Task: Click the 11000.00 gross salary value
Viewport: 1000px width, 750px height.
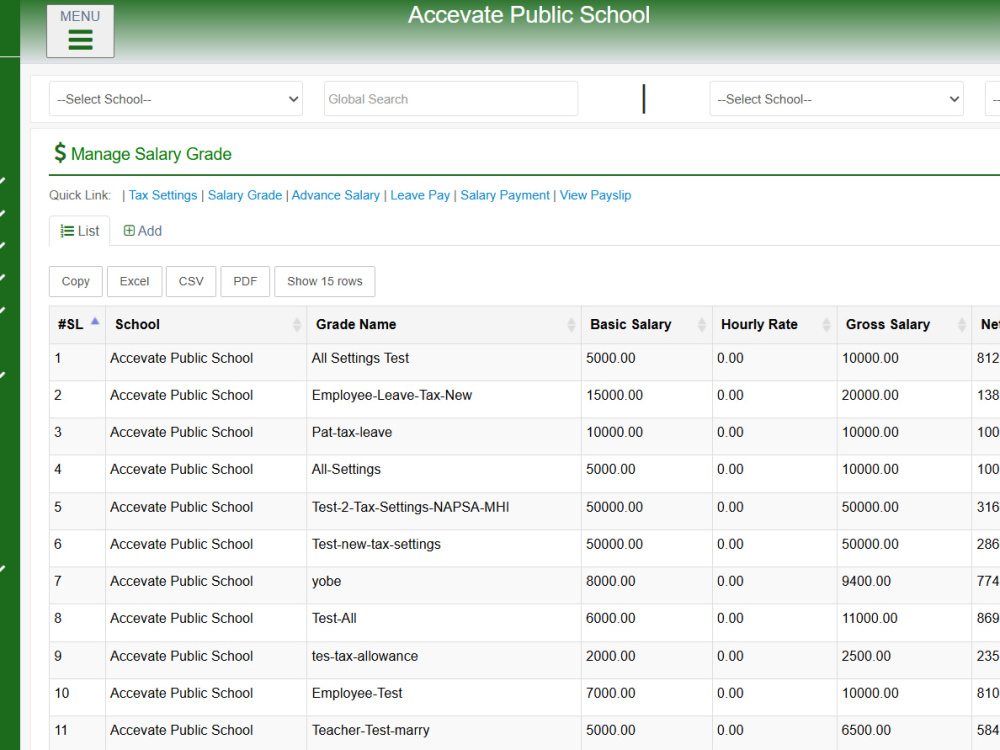Action: pos(869,618)
